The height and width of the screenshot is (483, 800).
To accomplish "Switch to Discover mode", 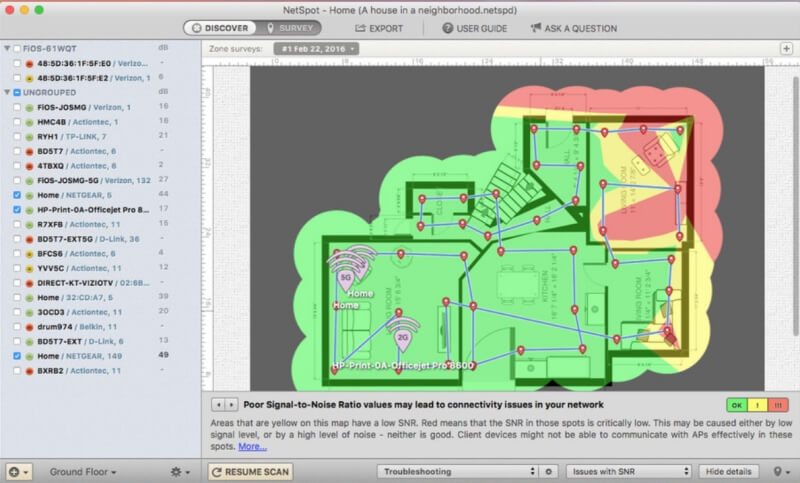I will (x=220, y=28).
